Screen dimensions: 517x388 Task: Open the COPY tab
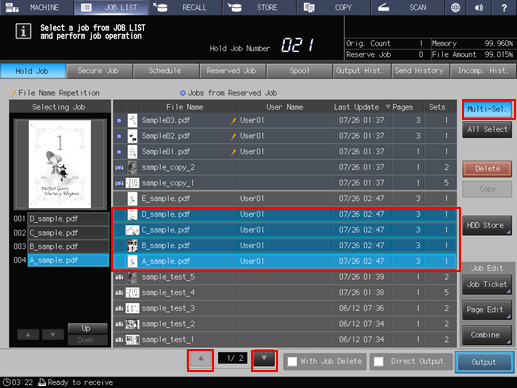click(334, 7)
